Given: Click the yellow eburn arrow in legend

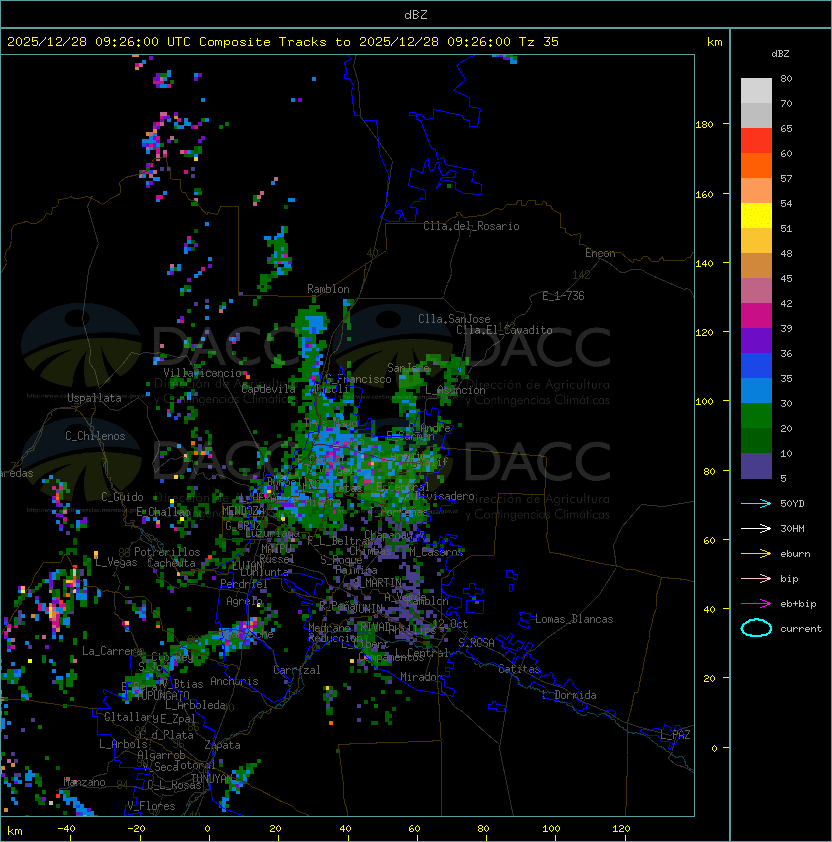Looking at the screenshot, I should pyautogui.click(x=756, y=553).
